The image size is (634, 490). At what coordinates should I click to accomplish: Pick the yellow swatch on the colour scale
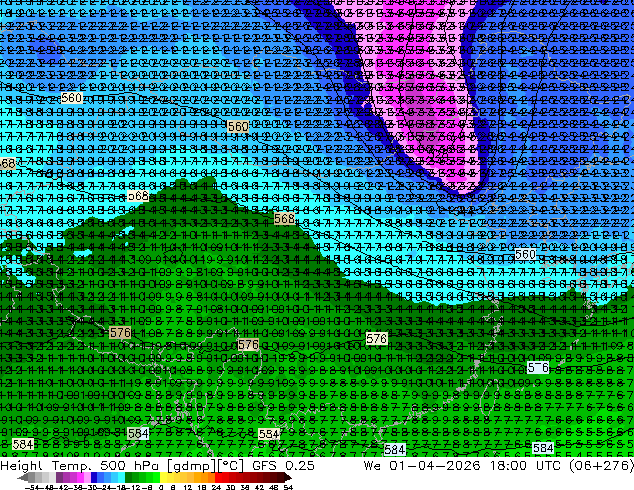pyautogui.click(x=163, y=477)
